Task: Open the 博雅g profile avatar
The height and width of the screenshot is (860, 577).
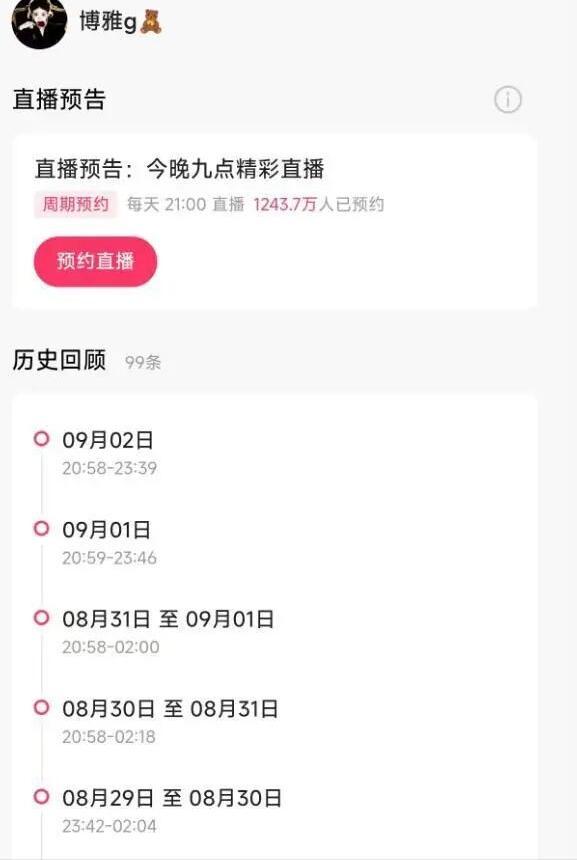Action: [39, 22]
